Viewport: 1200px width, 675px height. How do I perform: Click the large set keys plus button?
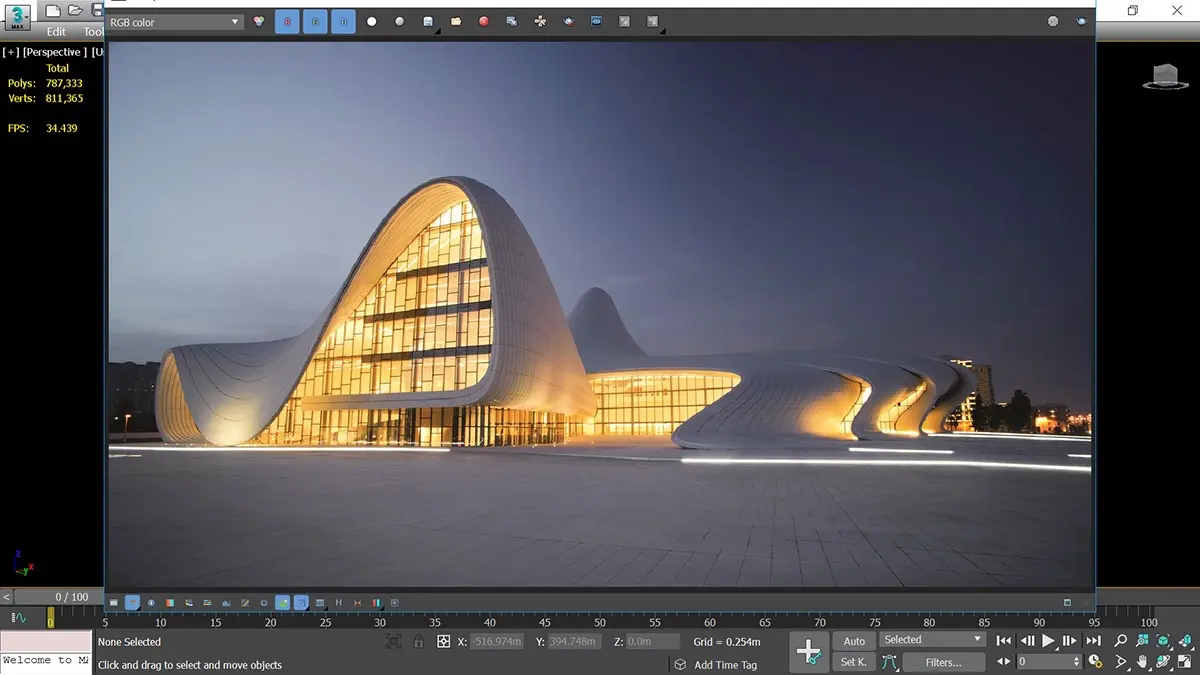(808, 651)
